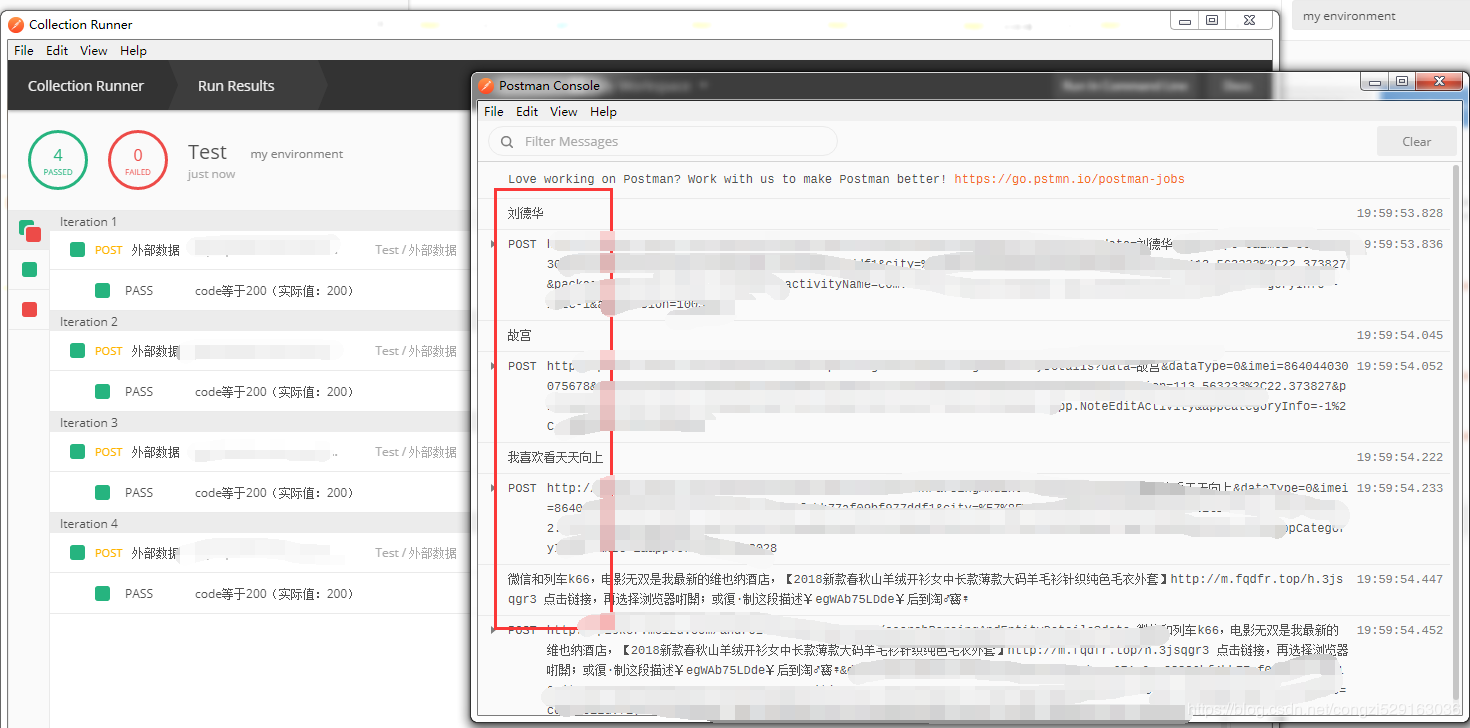Open the go.pstmn.io/postman-jobs link
Viewport: 1470px width, 728px height.
1069,180
